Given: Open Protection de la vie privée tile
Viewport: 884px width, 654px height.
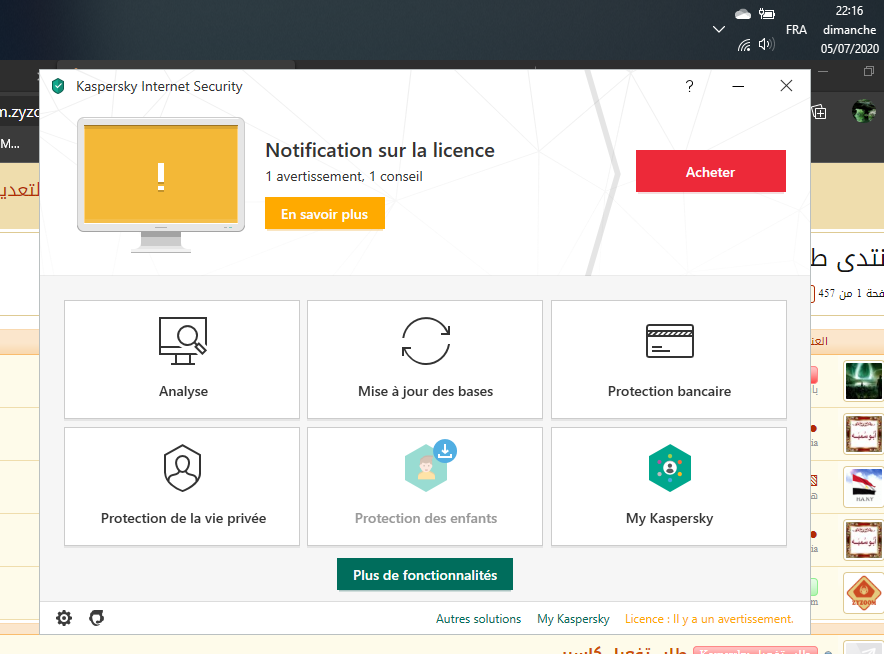Looking at the screenshot, I should 182,486.
